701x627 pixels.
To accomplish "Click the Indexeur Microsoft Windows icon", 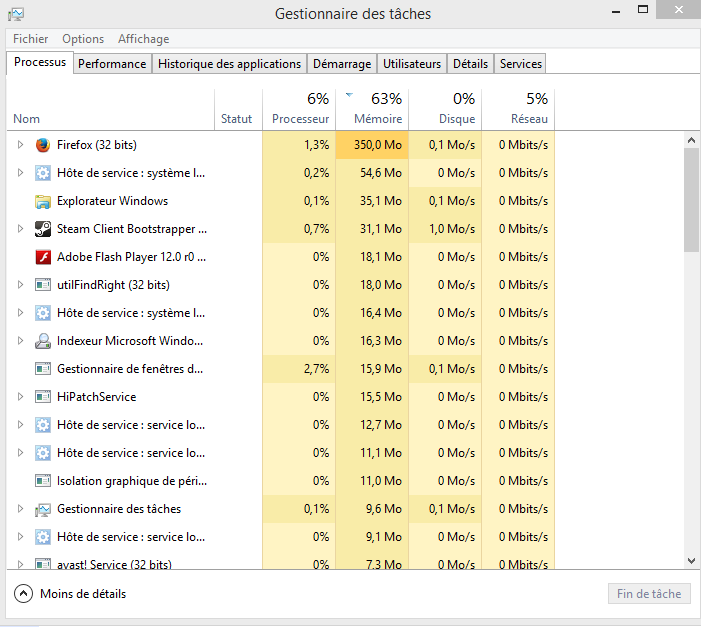I will click(43, 341).
